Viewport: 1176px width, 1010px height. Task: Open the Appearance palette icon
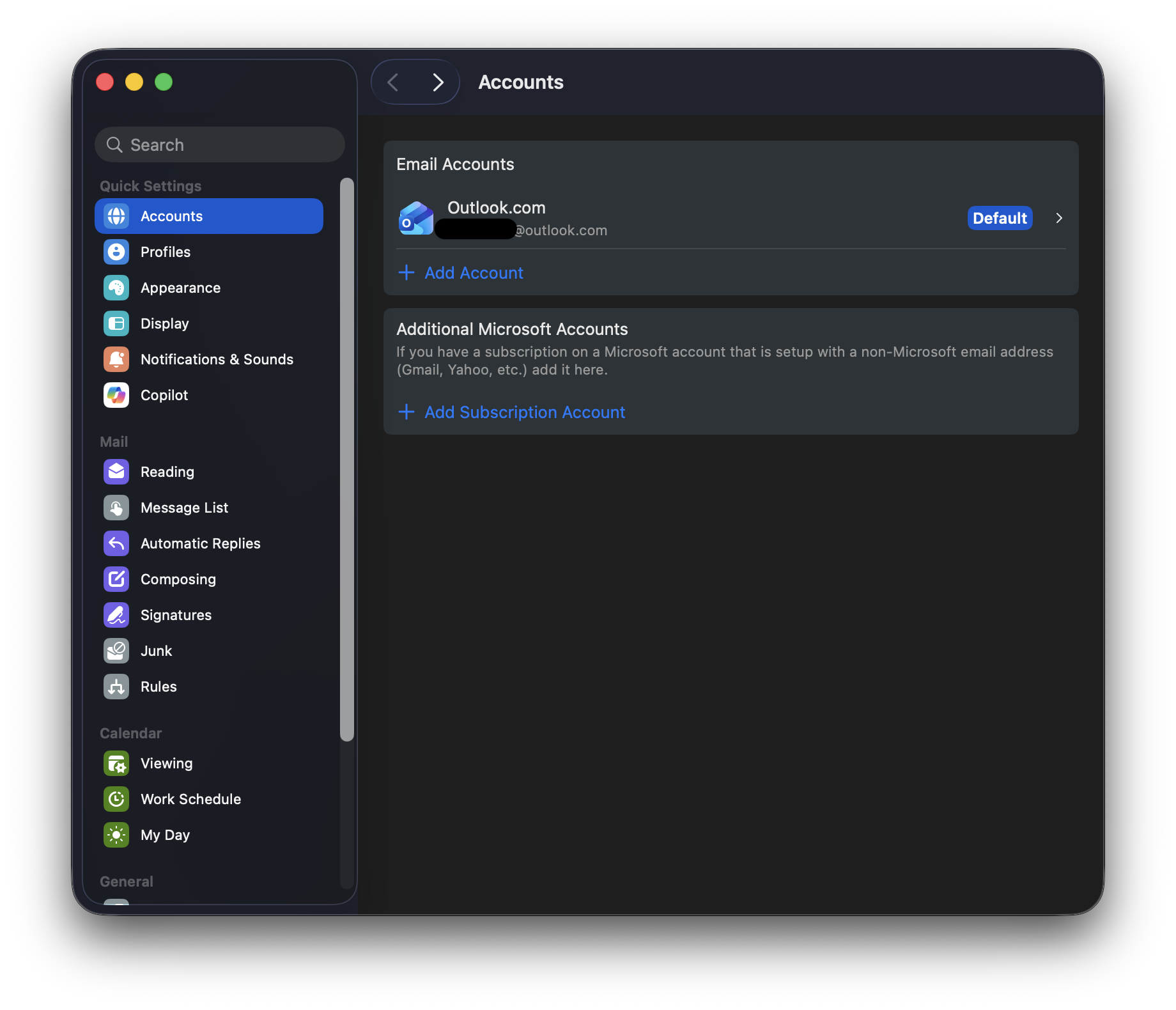pyautogui.click(x=116, y=288)
